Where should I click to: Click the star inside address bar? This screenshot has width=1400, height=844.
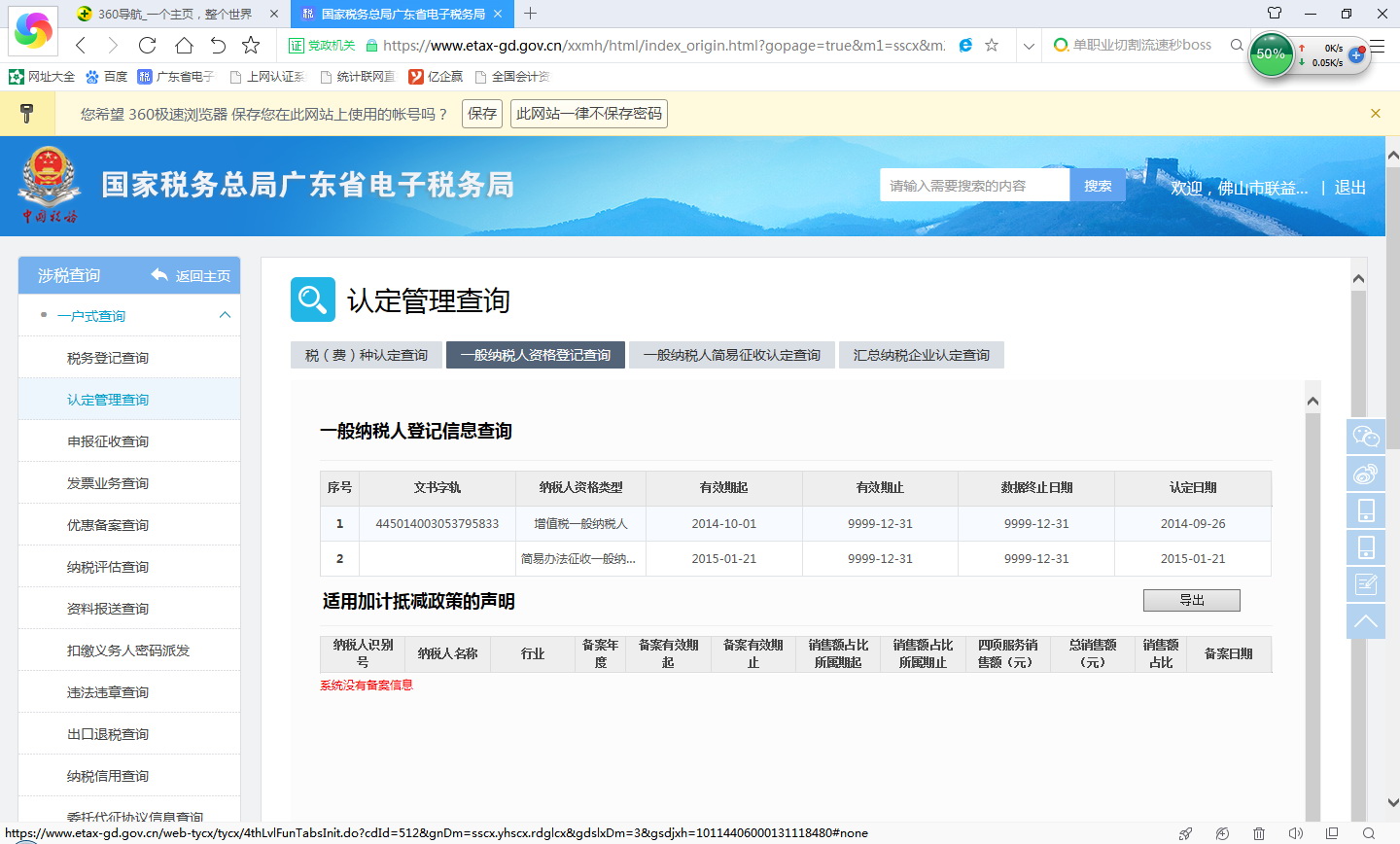tap(992, 45)
